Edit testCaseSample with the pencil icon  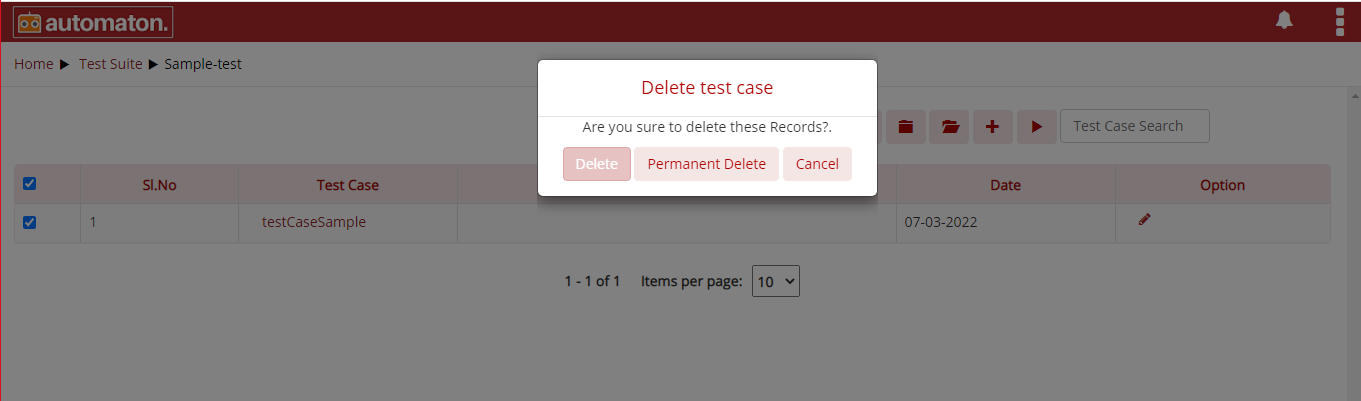[1144, 220]
